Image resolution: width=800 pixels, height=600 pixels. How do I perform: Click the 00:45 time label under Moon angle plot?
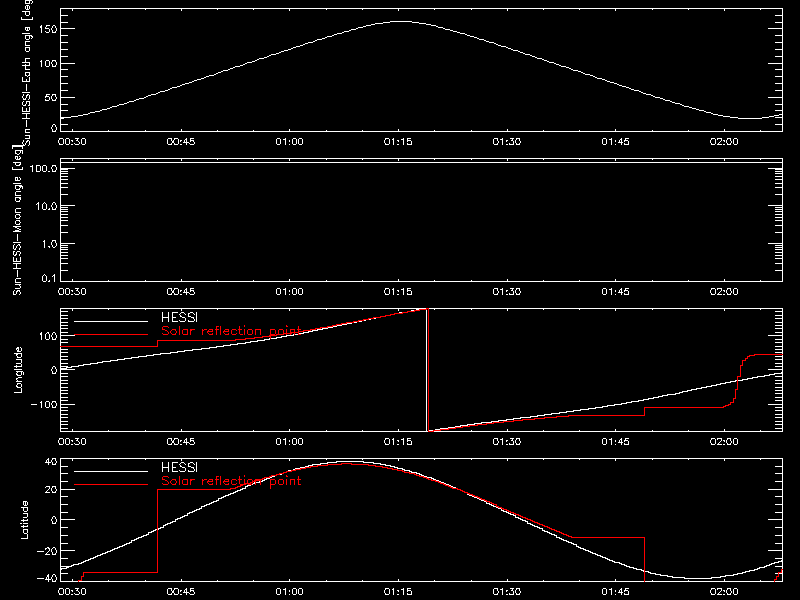[x=181, y=292]
